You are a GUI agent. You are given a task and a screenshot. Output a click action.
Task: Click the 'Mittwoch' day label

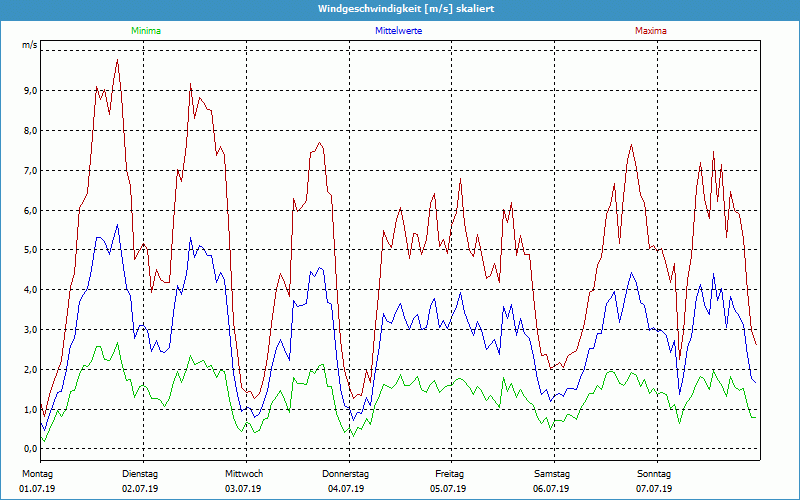[244, 474]
